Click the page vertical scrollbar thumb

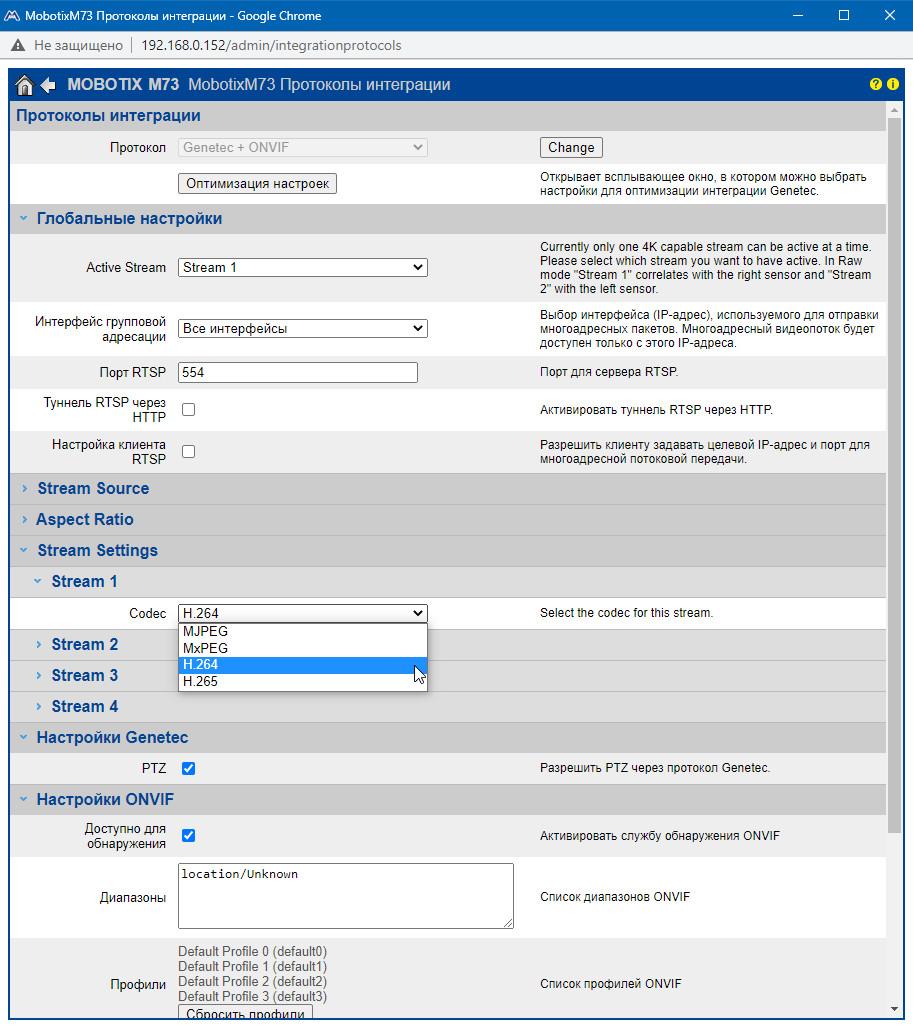(894, 475)
